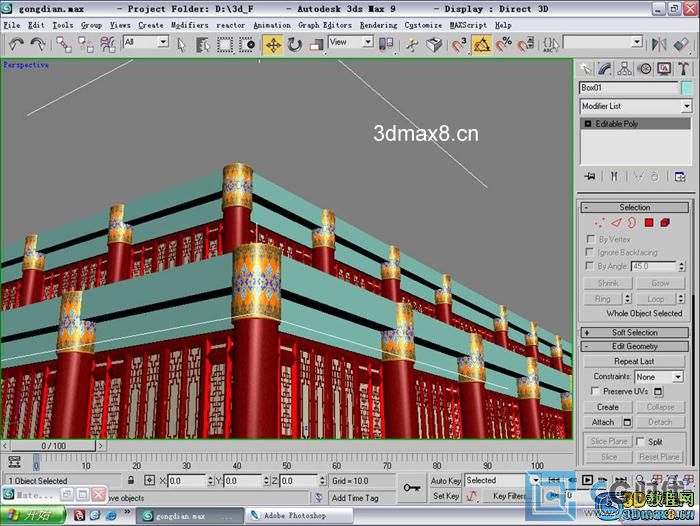The image size is (700, 526).
Task: Toggle Absolute/Offset transform type-in mode
Action: pyautogui.click(x=150, y=480)
